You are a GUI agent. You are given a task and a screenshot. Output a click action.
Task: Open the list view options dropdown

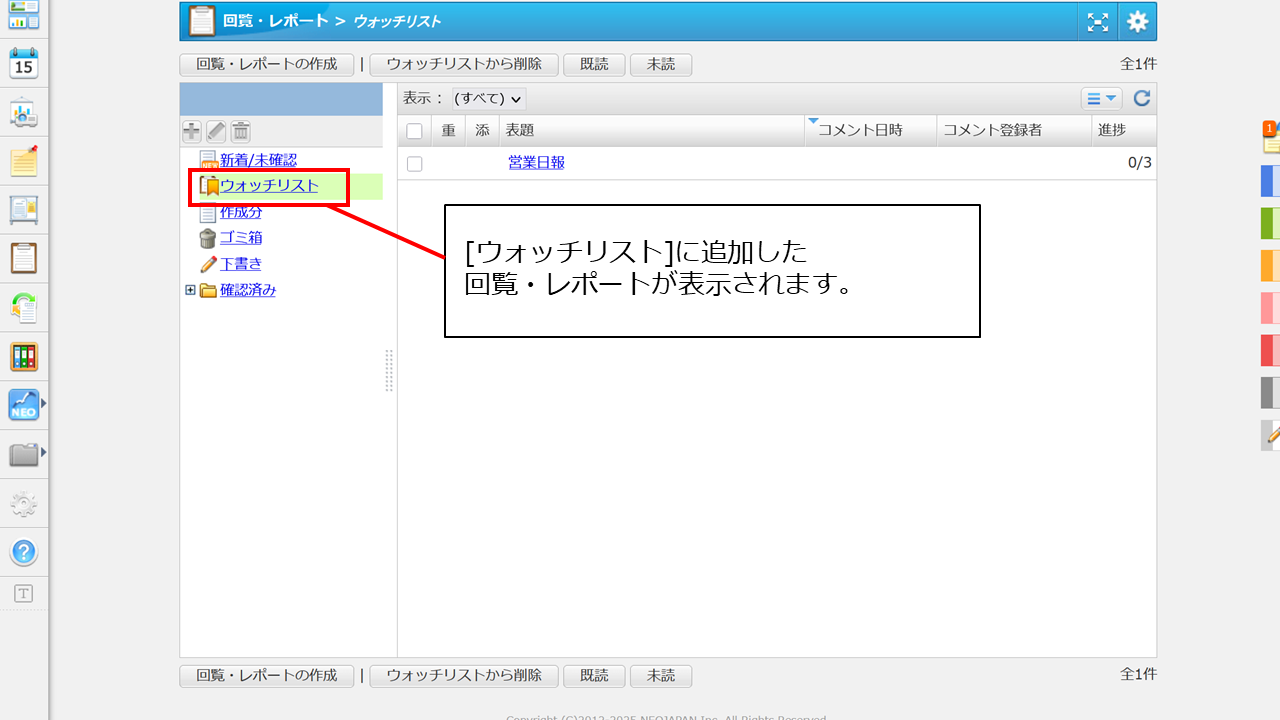point(1101,98)
